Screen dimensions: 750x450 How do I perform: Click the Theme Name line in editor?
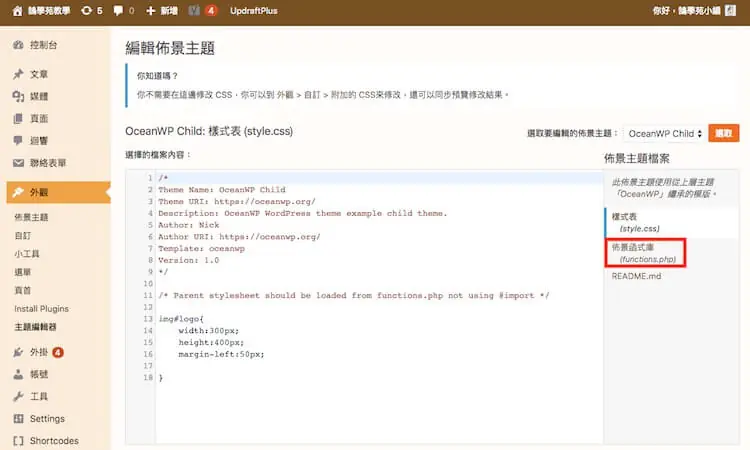[x=222, y=190]
